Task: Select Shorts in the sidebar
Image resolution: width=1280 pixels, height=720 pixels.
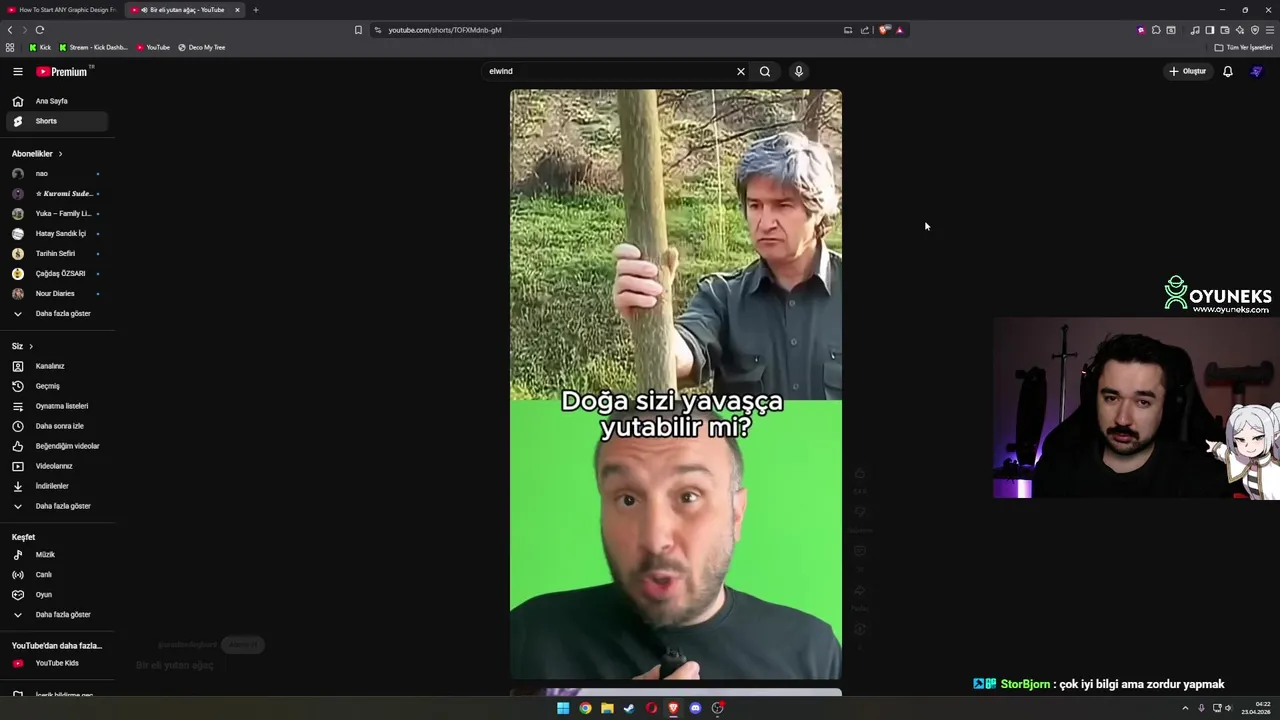Action: tap(57, 121)
